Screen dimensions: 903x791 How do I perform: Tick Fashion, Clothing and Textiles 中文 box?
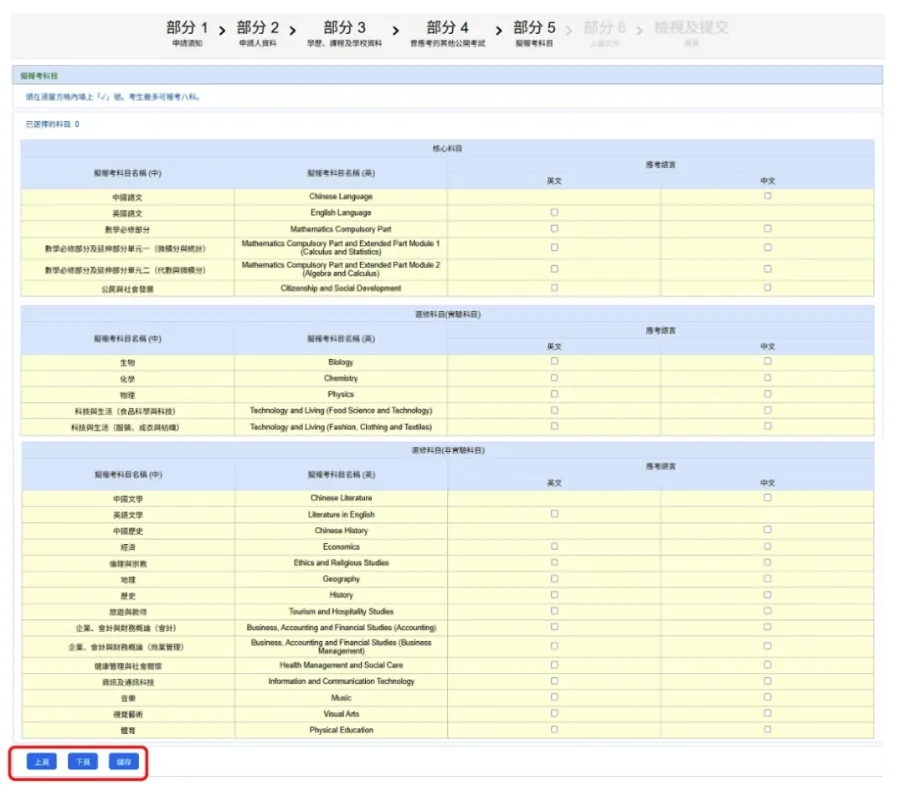coord(767,426)
